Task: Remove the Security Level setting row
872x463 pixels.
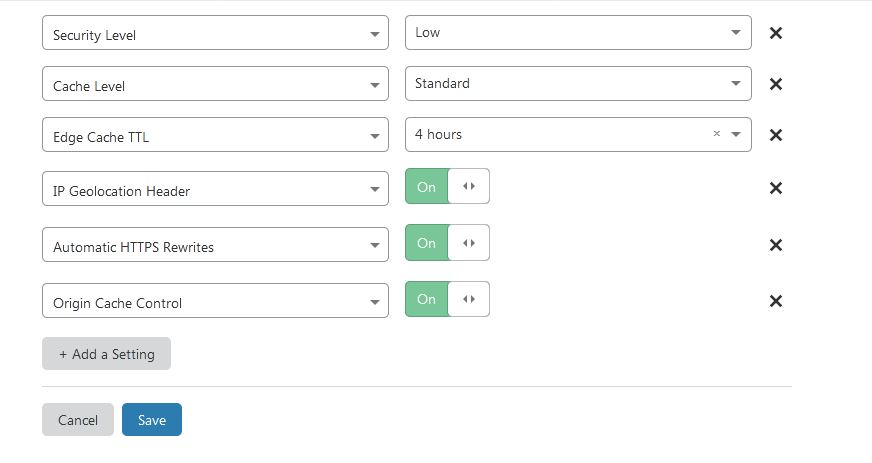Action: [775, 33]
